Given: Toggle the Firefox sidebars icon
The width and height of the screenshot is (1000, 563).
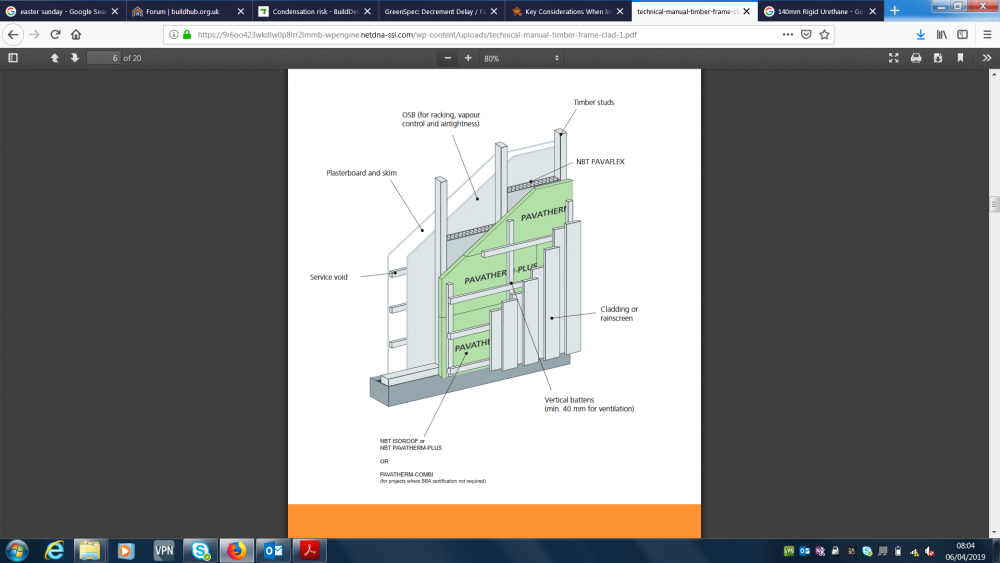Looking at the screenshot, I should [x=962, y=34].
